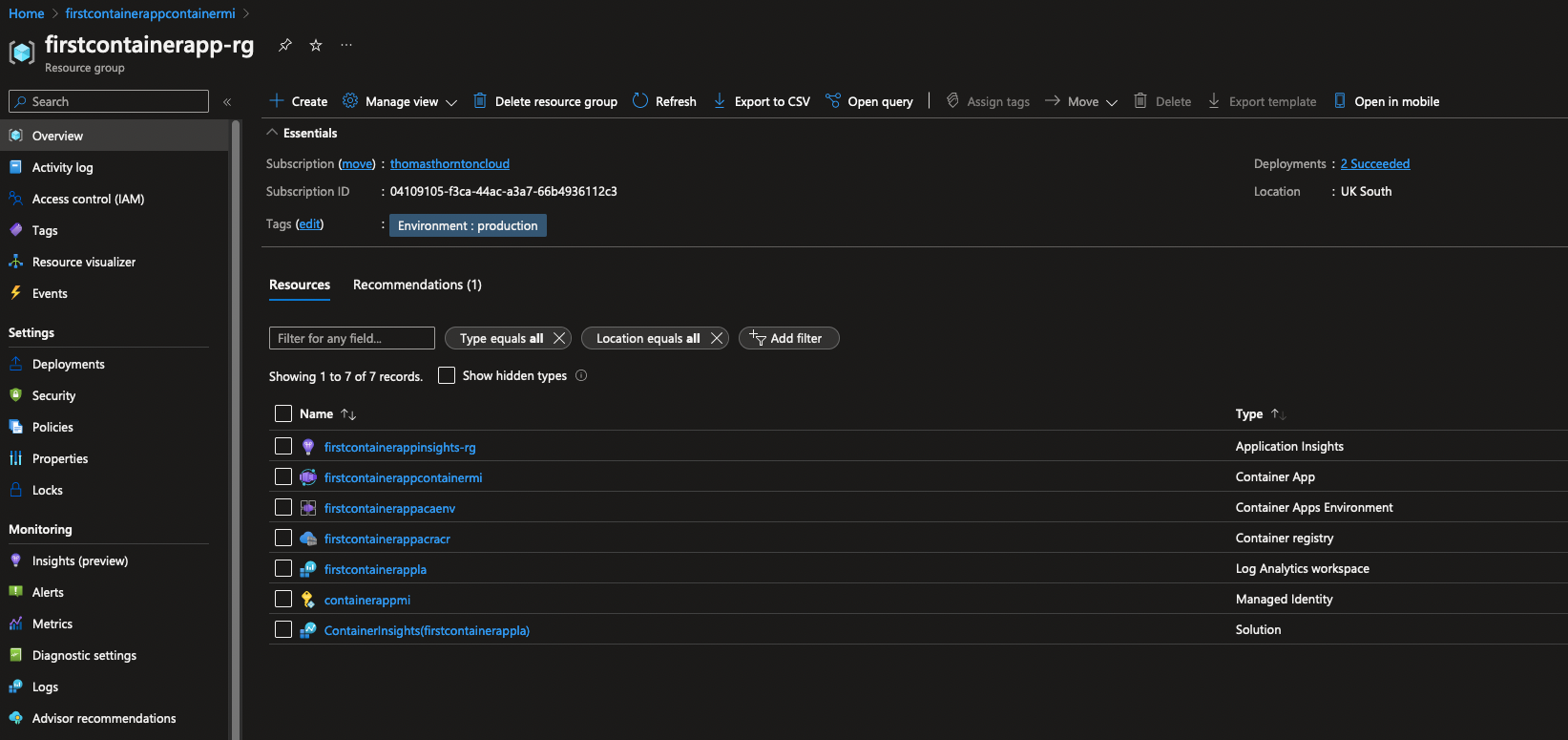Screen dimensions: 1568x740
Task: Click the Export template download icon
Action: pos(1214,100)
